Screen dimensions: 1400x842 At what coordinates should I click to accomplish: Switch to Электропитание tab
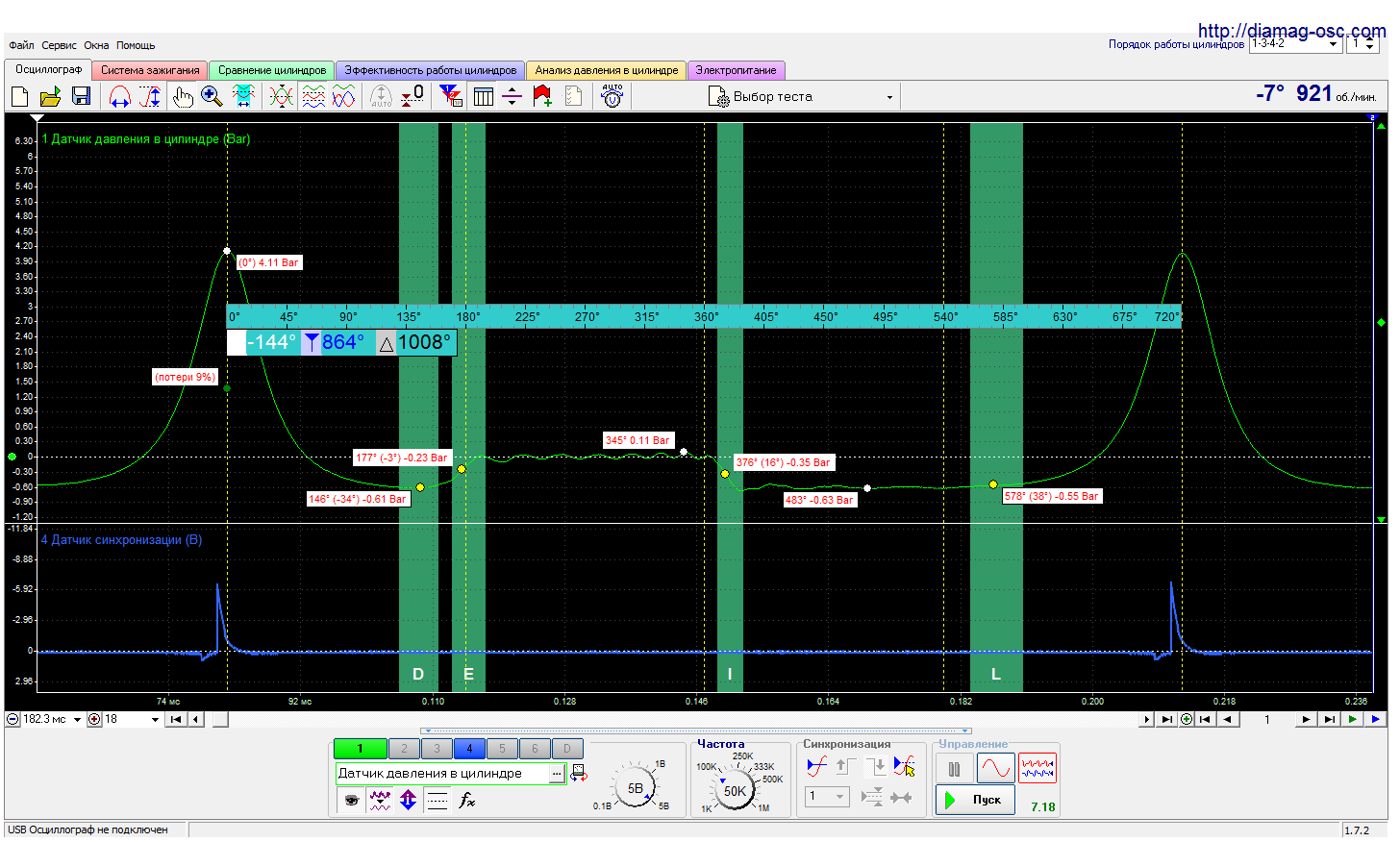[737, 70]
